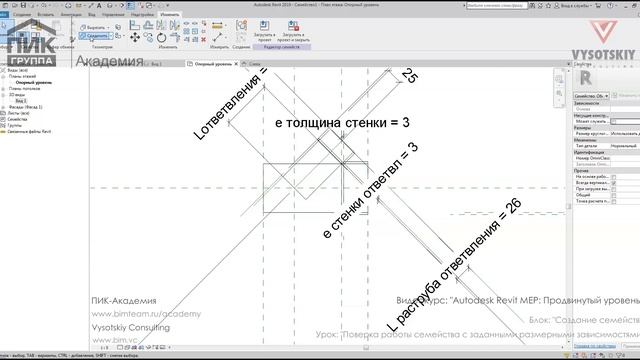Open the 'Аннотации' ribbon tab
The image size is (640, 360).
point(71,14)
